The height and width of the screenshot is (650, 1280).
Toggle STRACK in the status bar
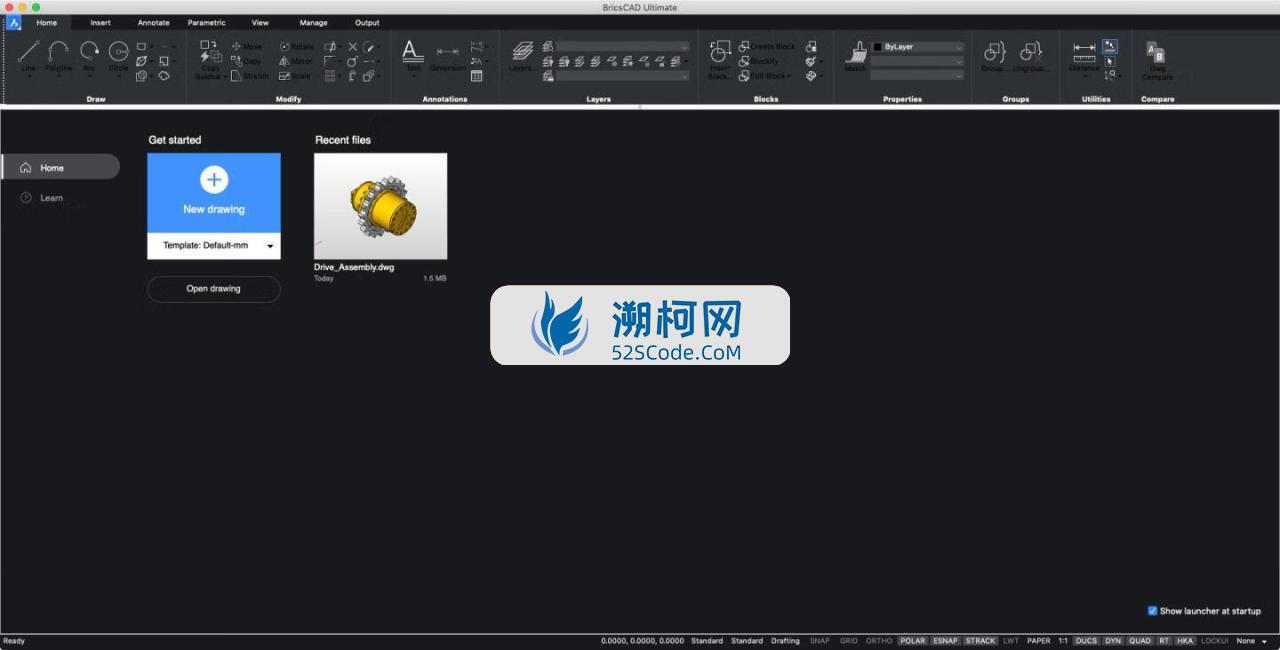(x=980, y=641)
